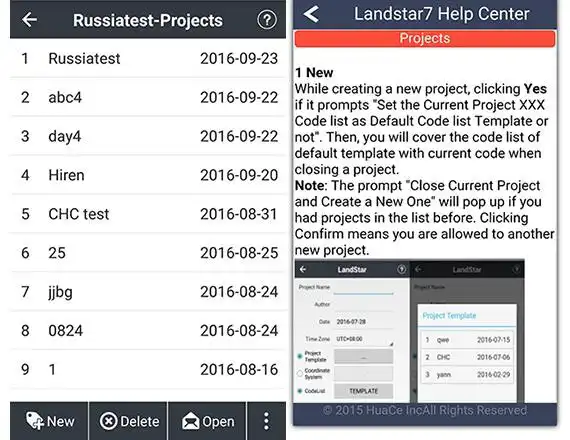The image size is (570, 440).
Task: Select the jjbg project row
Action: [148, 292]
